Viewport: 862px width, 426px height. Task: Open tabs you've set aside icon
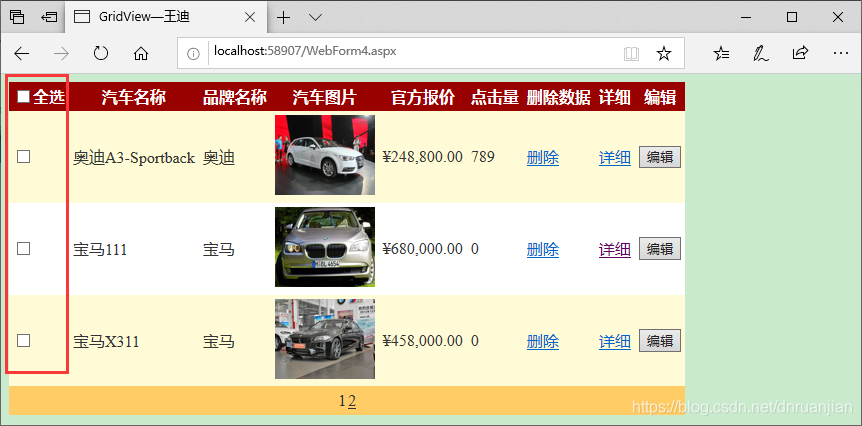pos(17,17)
